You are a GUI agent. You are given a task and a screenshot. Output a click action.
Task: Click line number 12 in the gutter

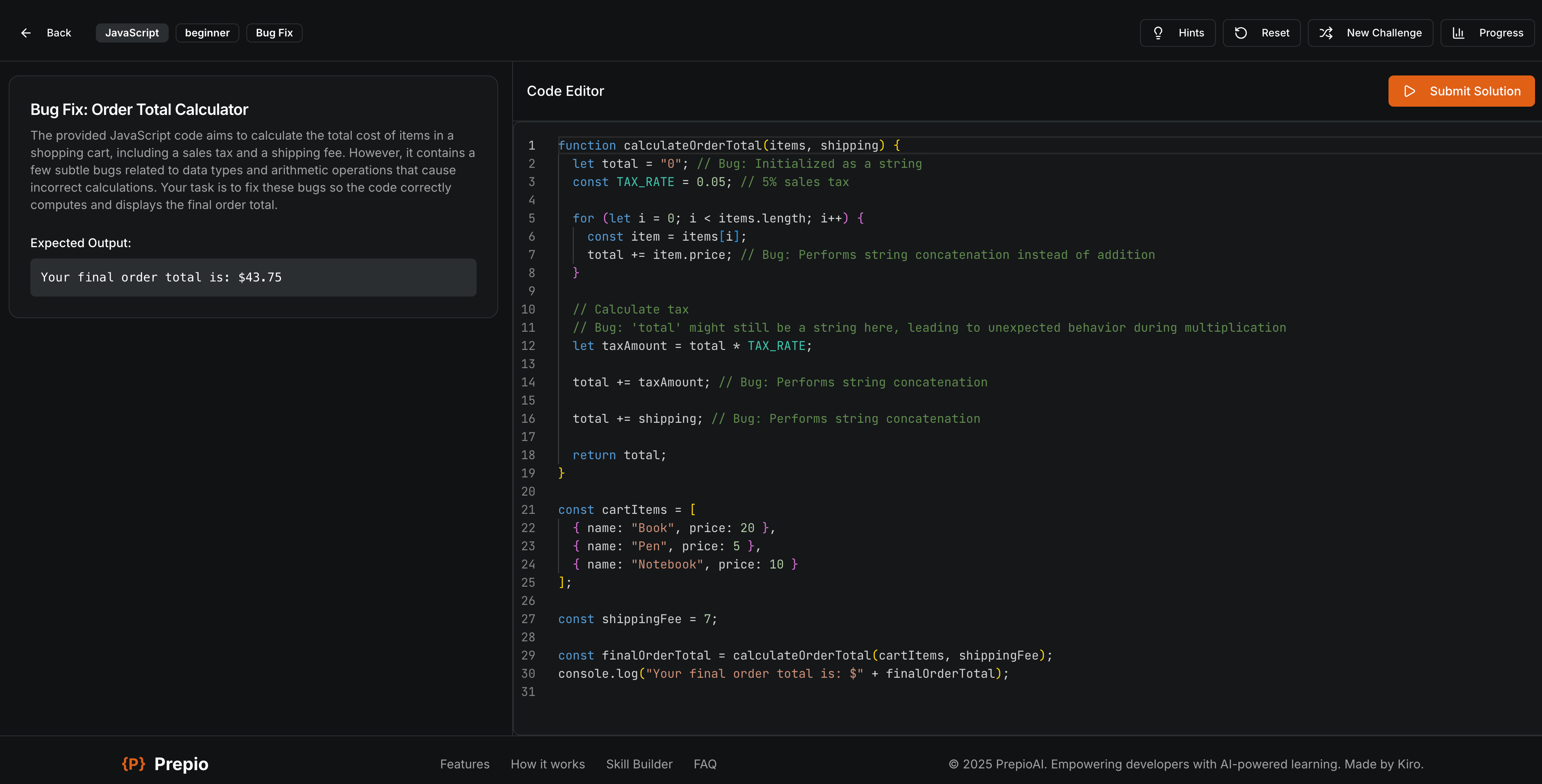pyautogui.click(x=528, y=346)
